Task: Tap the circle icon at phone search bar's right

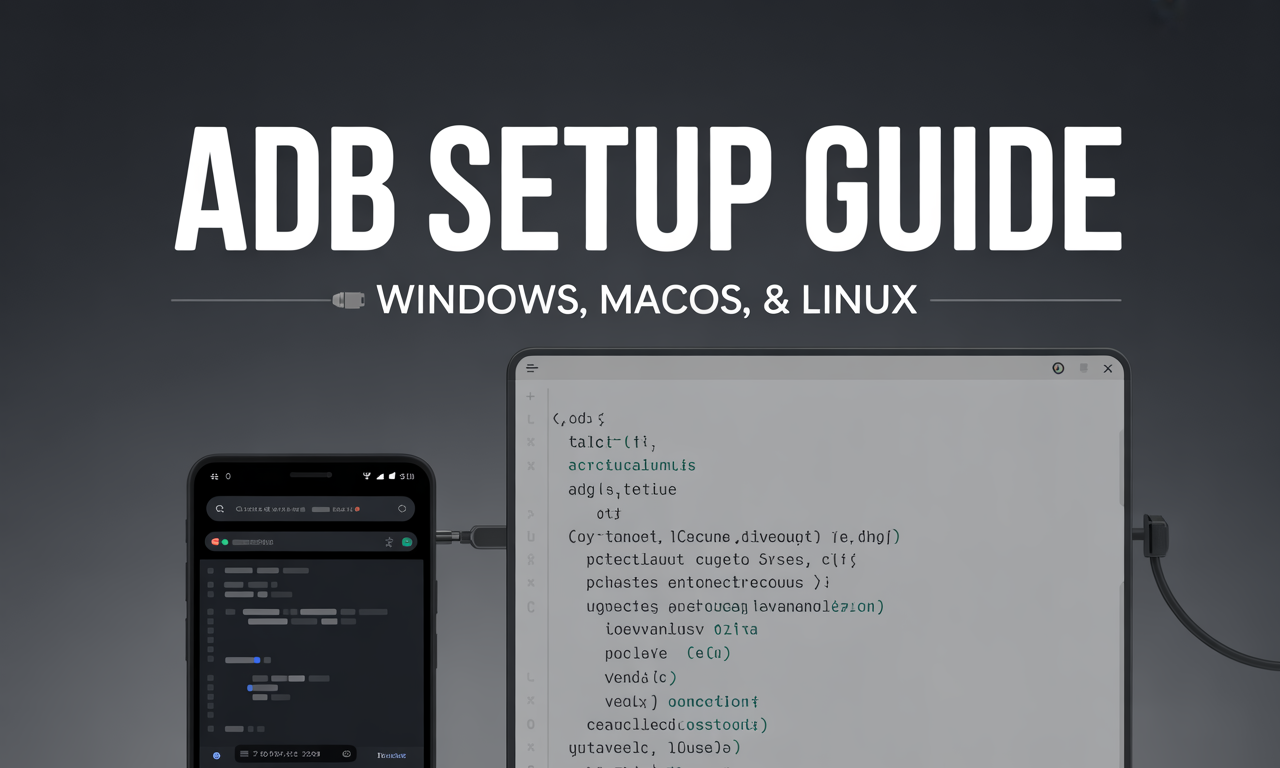Action: pos(402,508)
